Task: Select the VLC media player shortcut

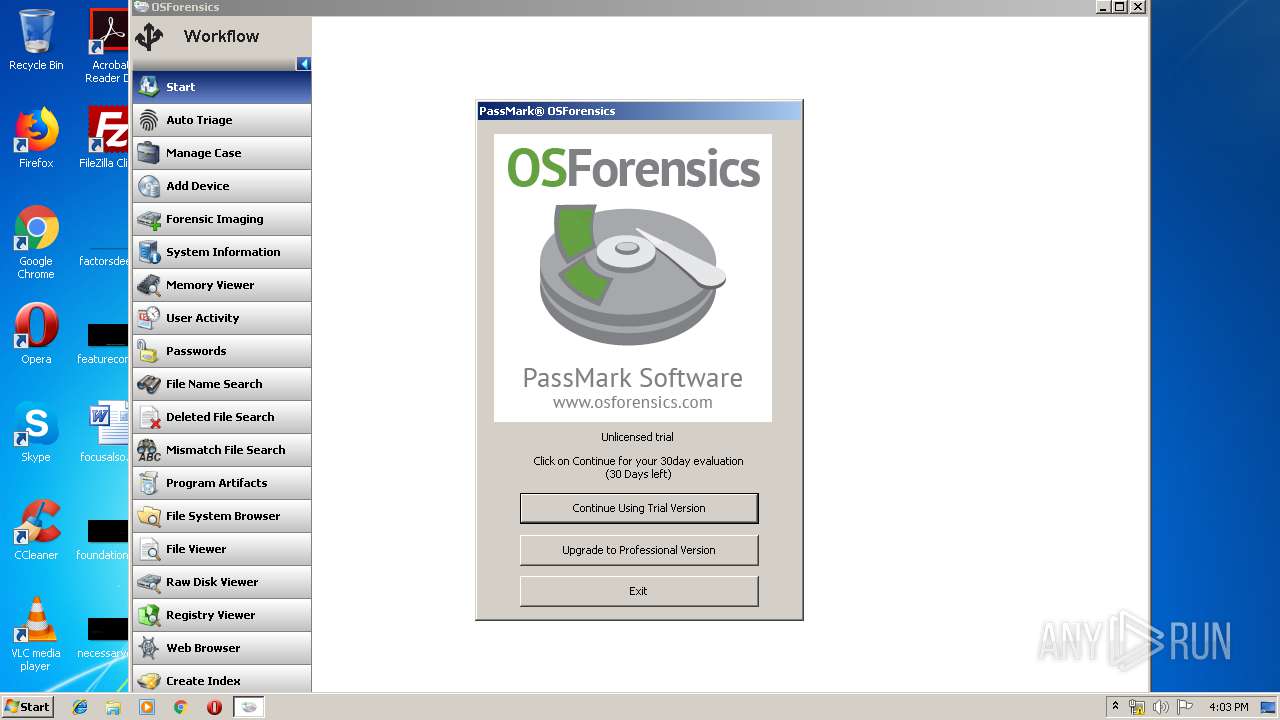Action: [x=36, y=634]
